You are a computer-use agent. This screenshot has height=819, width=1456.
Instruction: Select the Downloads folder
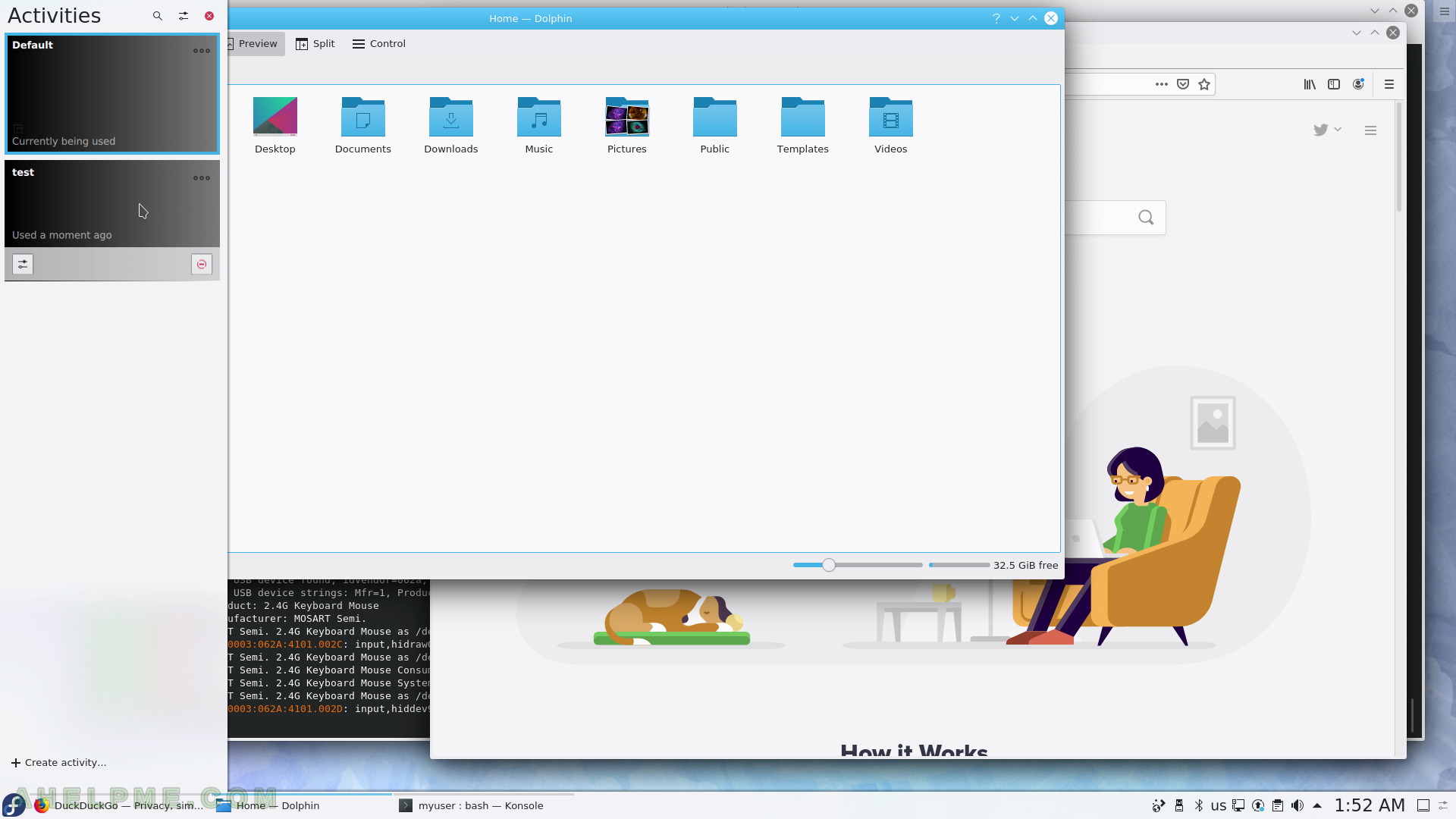coord(451,126)
